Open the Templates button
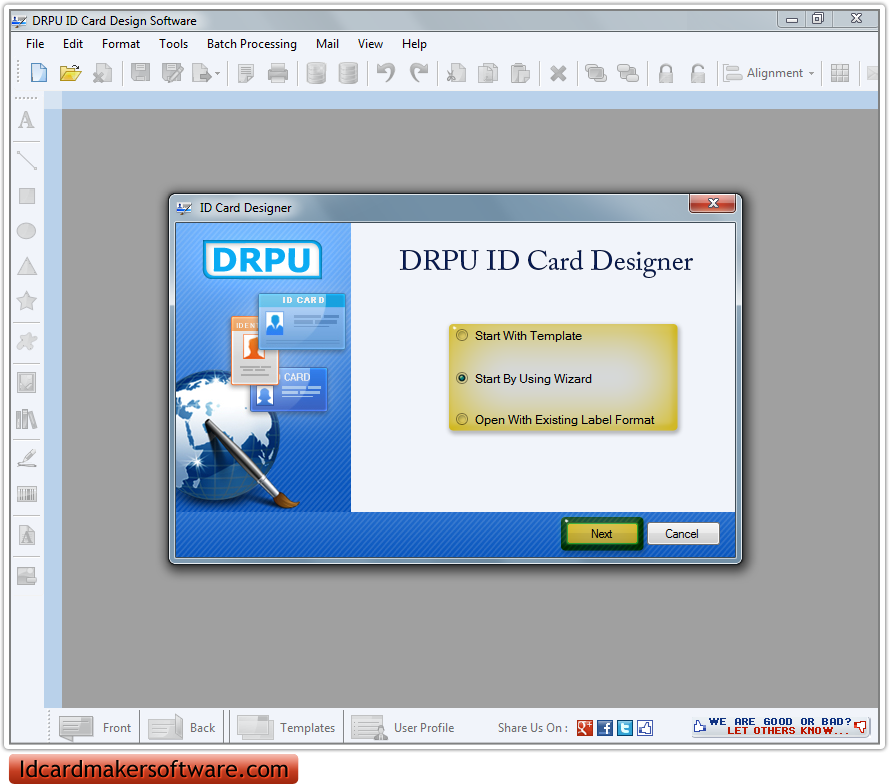Viewport: 889px width, 784px height. click(x=286, y=727)
